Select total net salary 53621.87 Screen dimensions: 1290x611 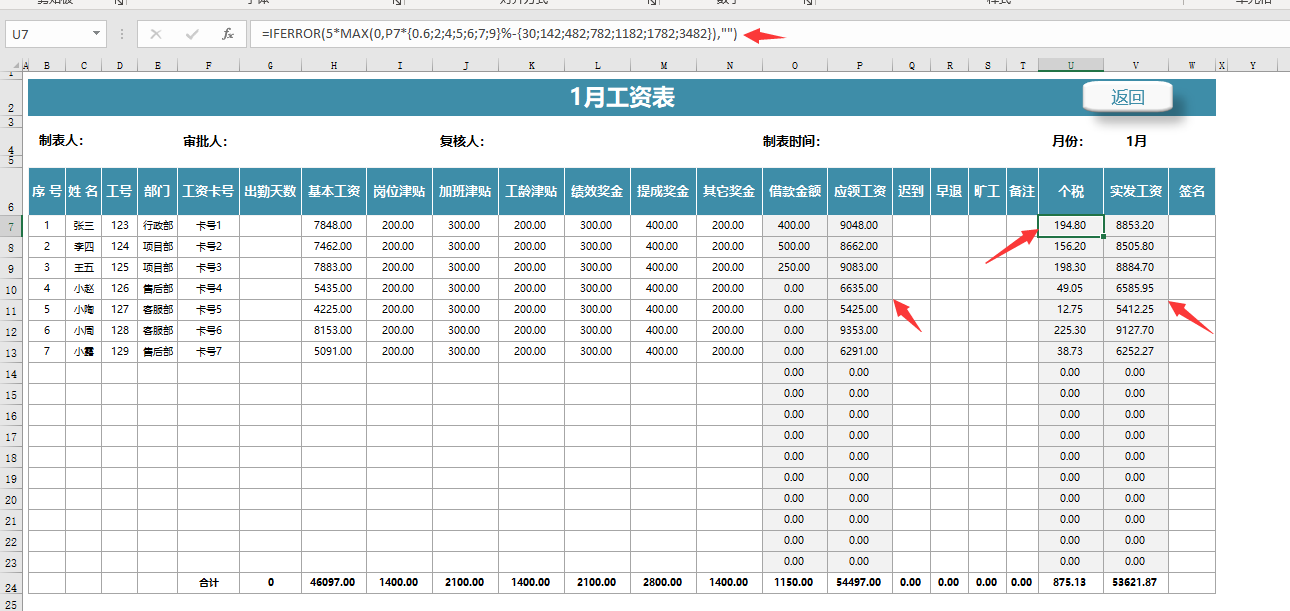click(1136, 582)
